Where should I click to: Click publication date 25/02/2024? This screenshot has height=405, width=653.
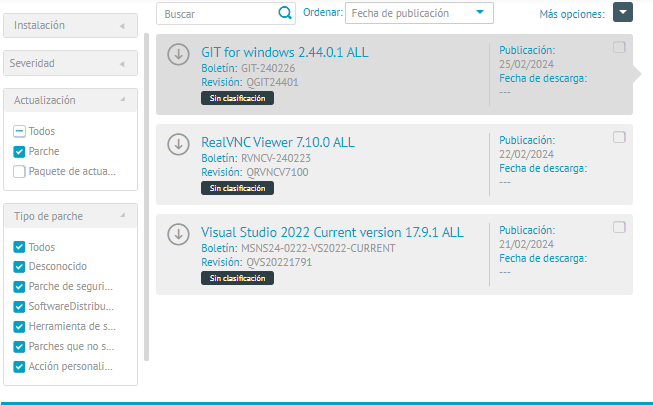coord(526,64)
